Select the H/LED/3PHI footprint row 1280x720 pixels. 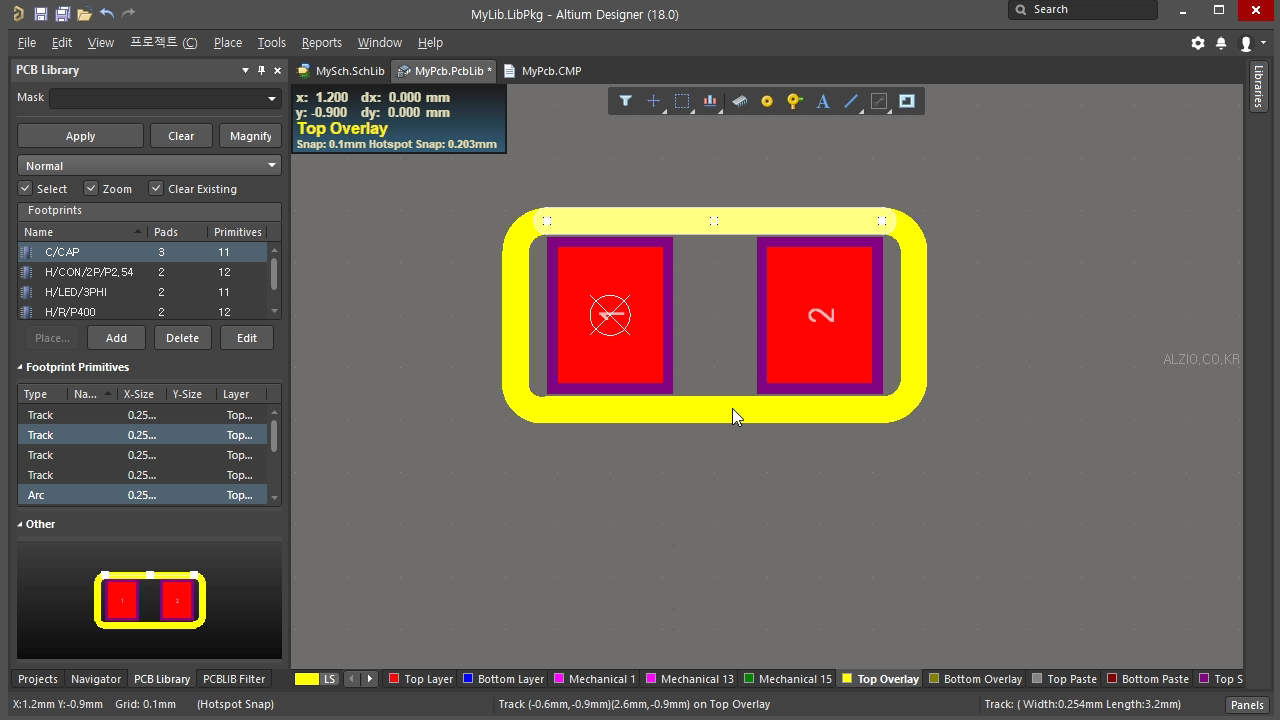pyautogui.click(x=143, y=292)
